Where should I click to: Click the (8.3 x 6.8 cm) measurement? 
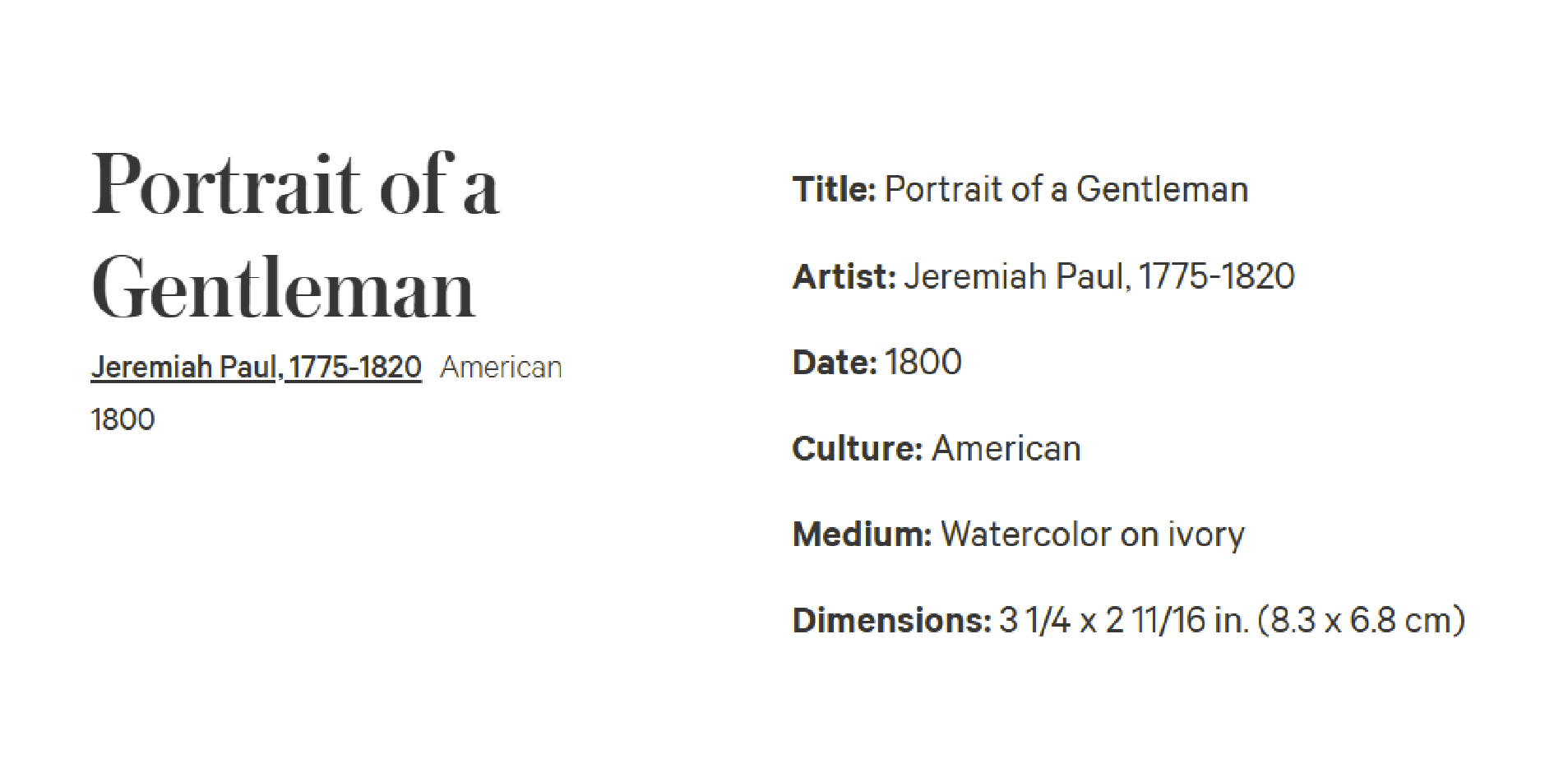click(1362, 620)
